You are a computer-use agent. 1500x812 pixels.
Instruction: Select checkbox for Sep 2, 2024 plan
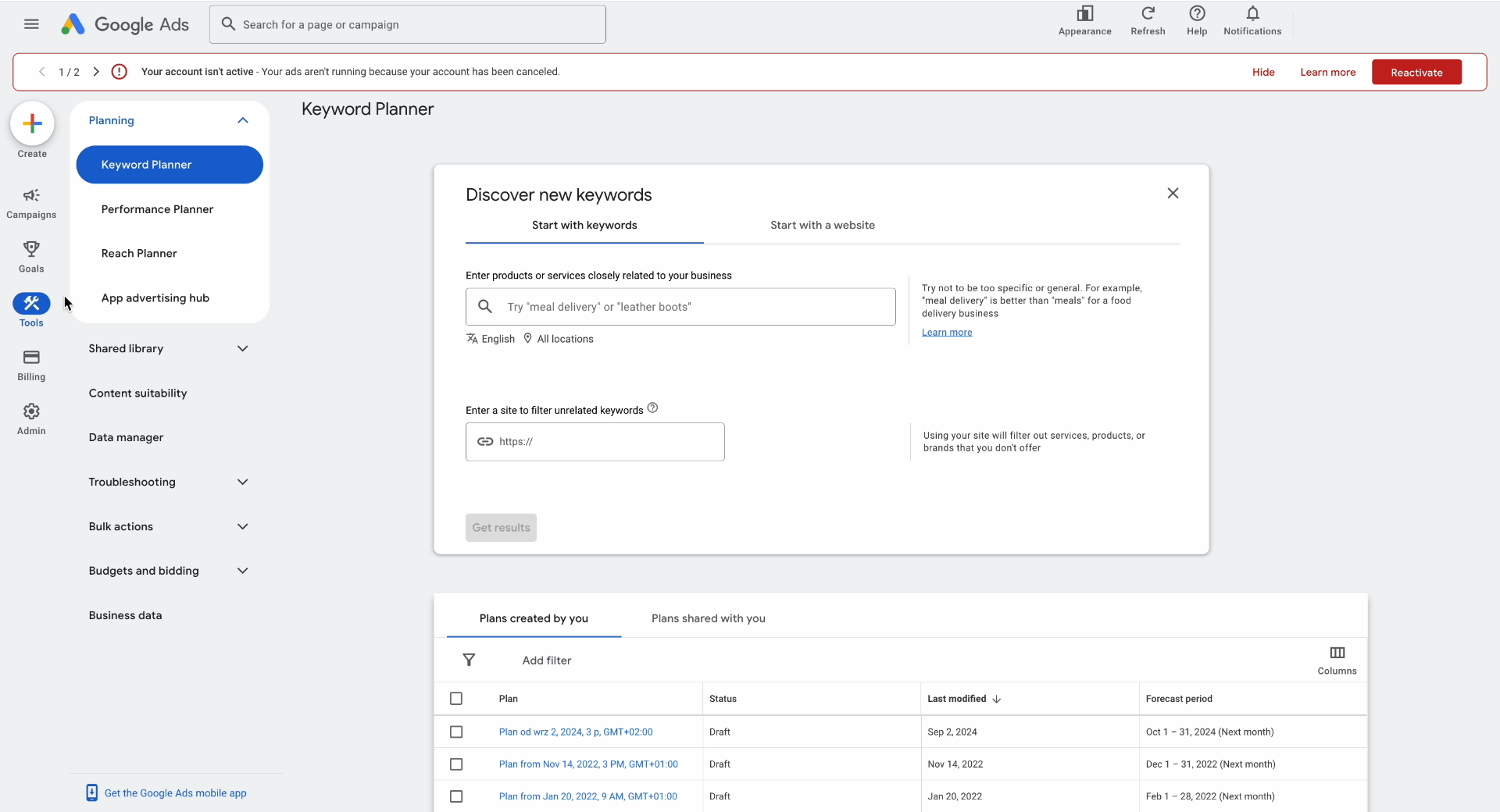(x=456, y=732)
